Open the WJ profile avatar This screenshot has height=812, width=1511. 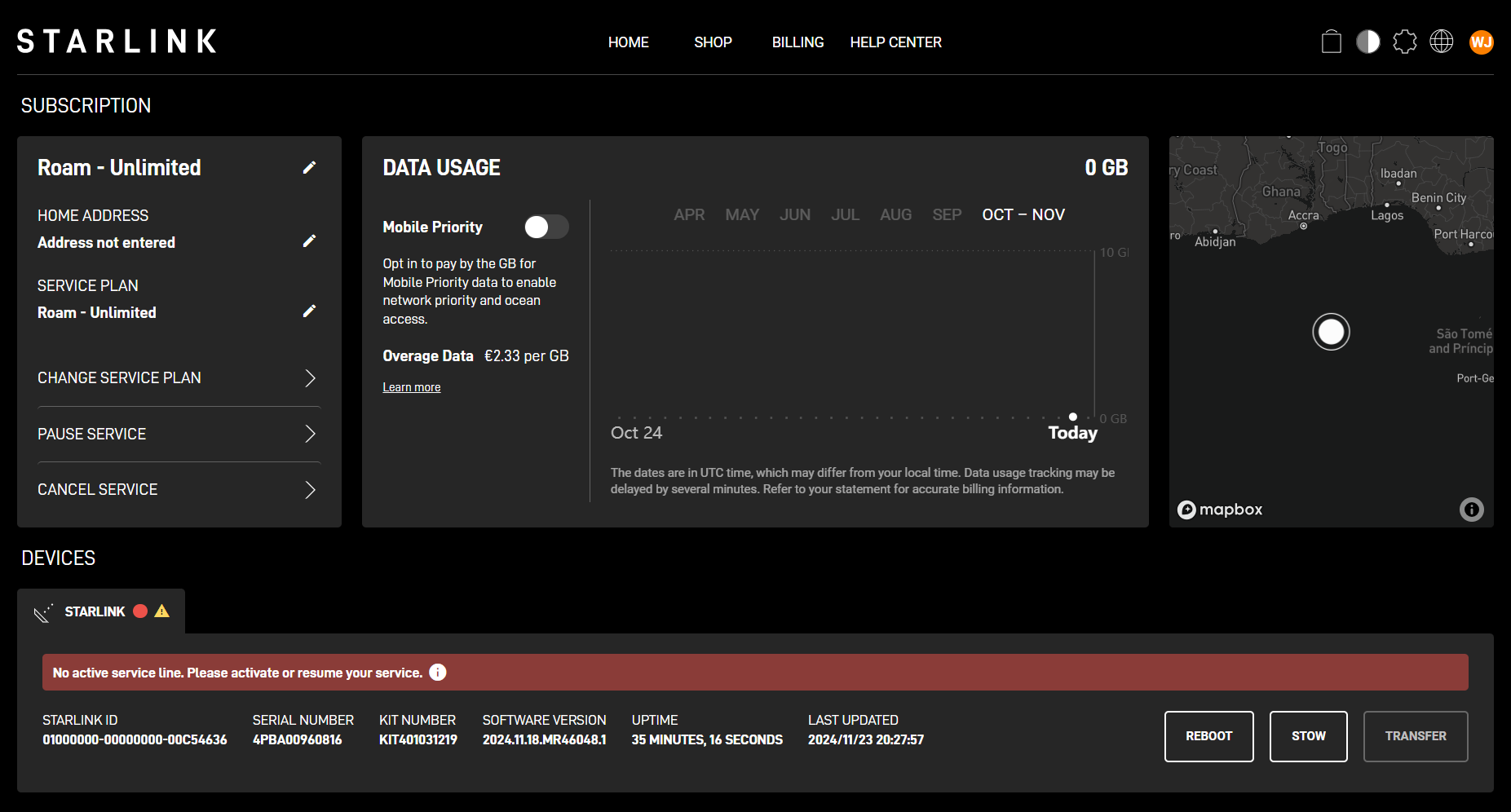pyautogui.click(x=1481, y=42)
